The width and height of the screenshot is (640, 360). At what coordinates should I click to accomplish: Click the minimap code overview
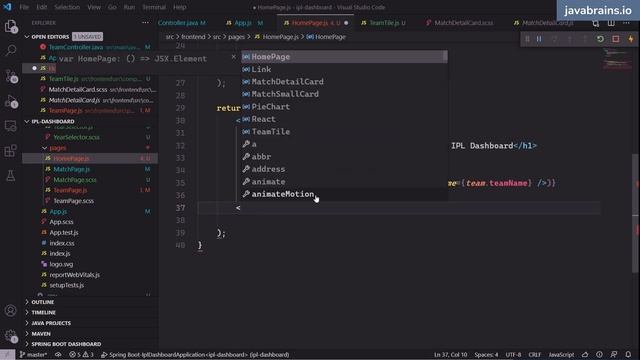coord(616,59)
